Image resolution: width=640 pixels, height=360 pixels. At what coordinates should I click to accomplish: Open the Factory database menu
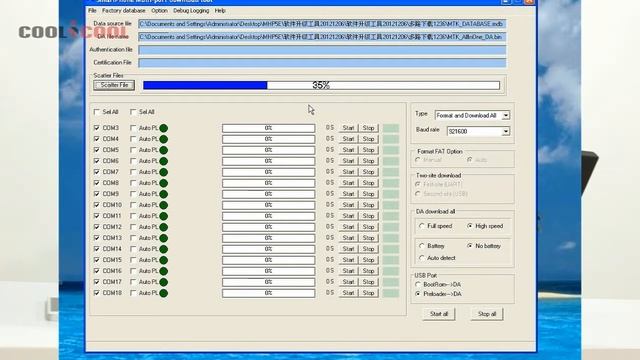123,11
